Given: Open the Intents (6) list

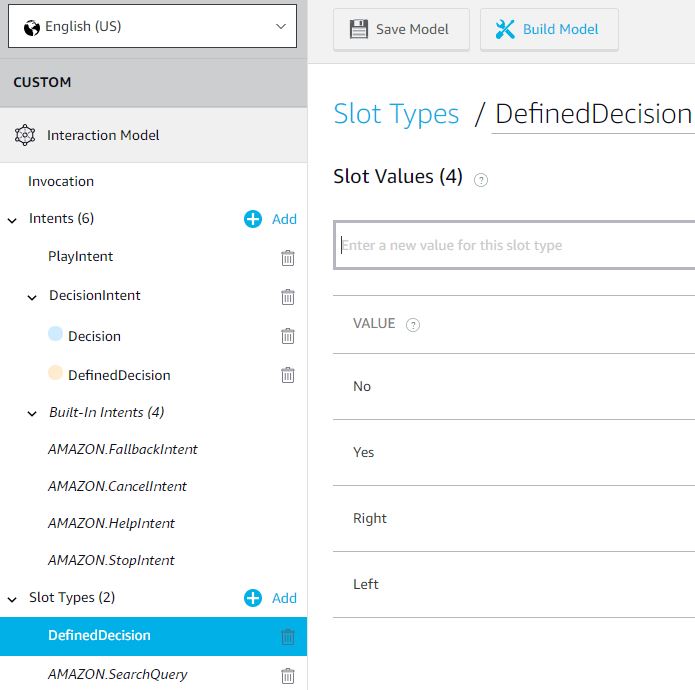Looking at the screenshot, I should pyautogui.click(x=61, y=218).
